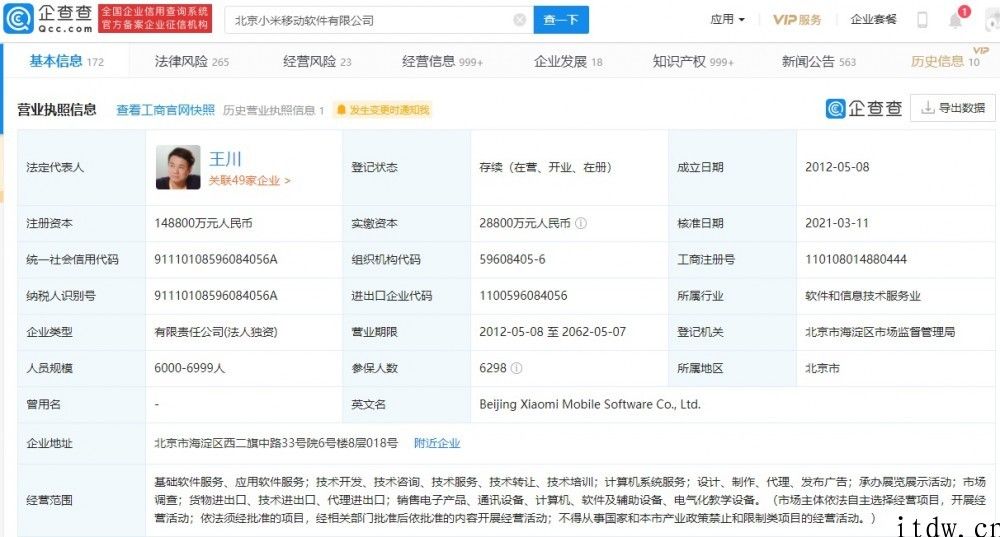The image size is (1000, 537).
Task: Click info icon next to 28800万元人民币
Action: point(581,223)
